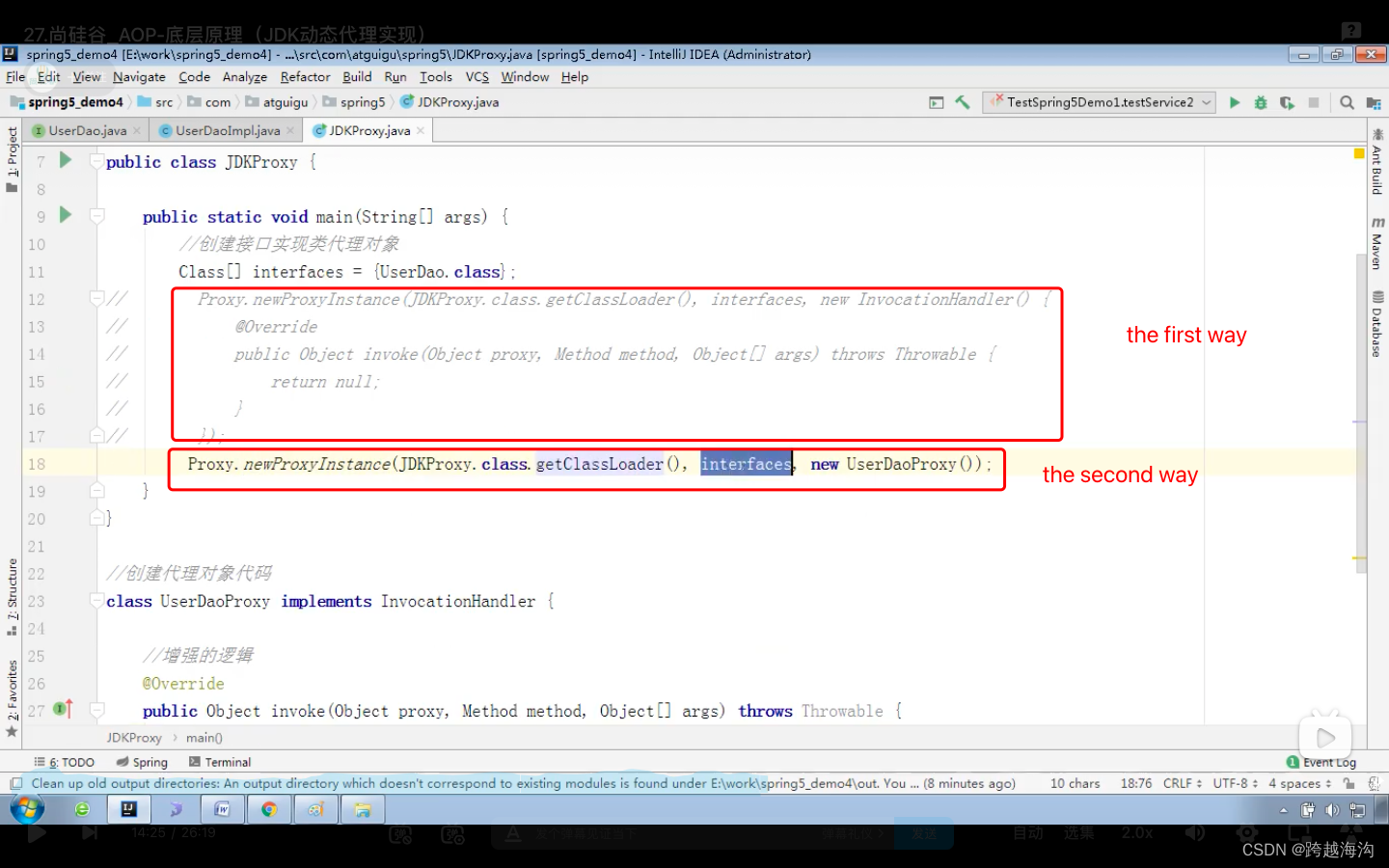Run with coverage icon
The width and height of the screenshot is (1389, 868).
(1287, 102)
